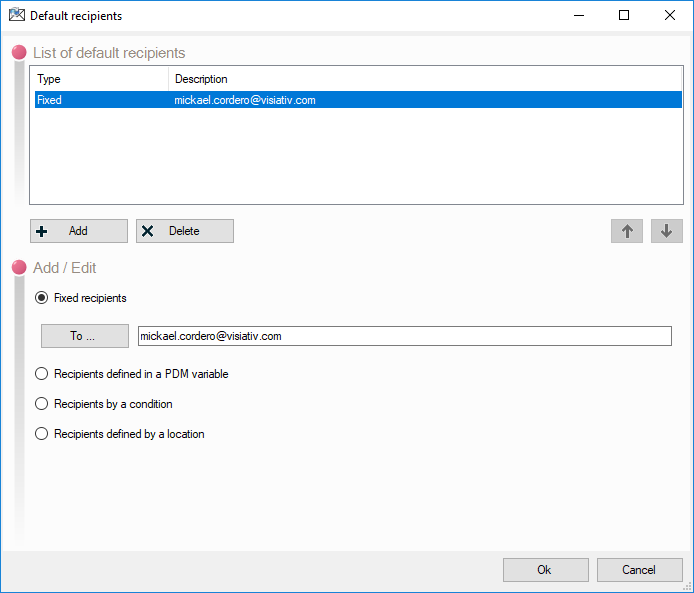Click the Delete button with X icon
The width and height of the screenshot is (694, 593).
[185, 231]
